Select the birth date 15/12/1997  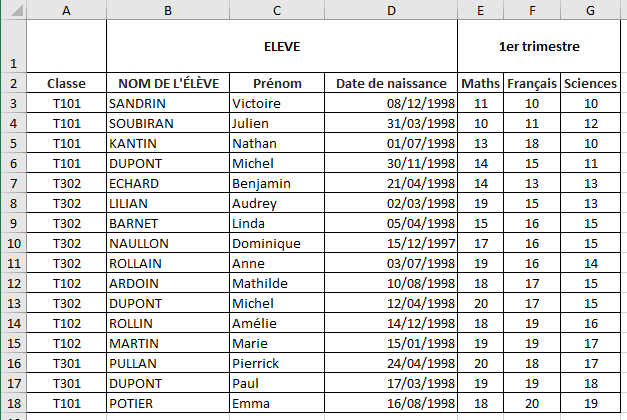tap(391, 243)
